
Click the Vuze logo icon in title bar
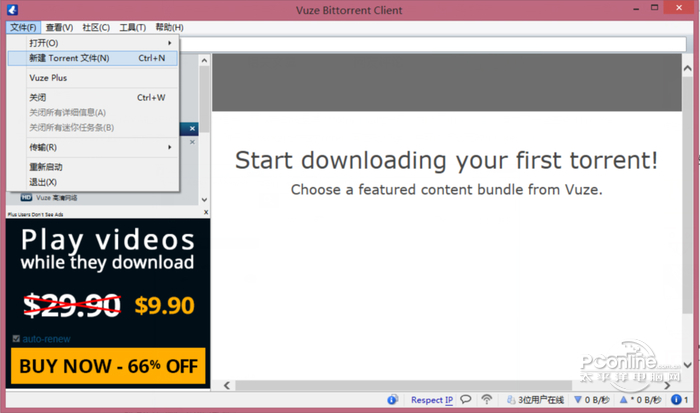(x=12, y=9)
